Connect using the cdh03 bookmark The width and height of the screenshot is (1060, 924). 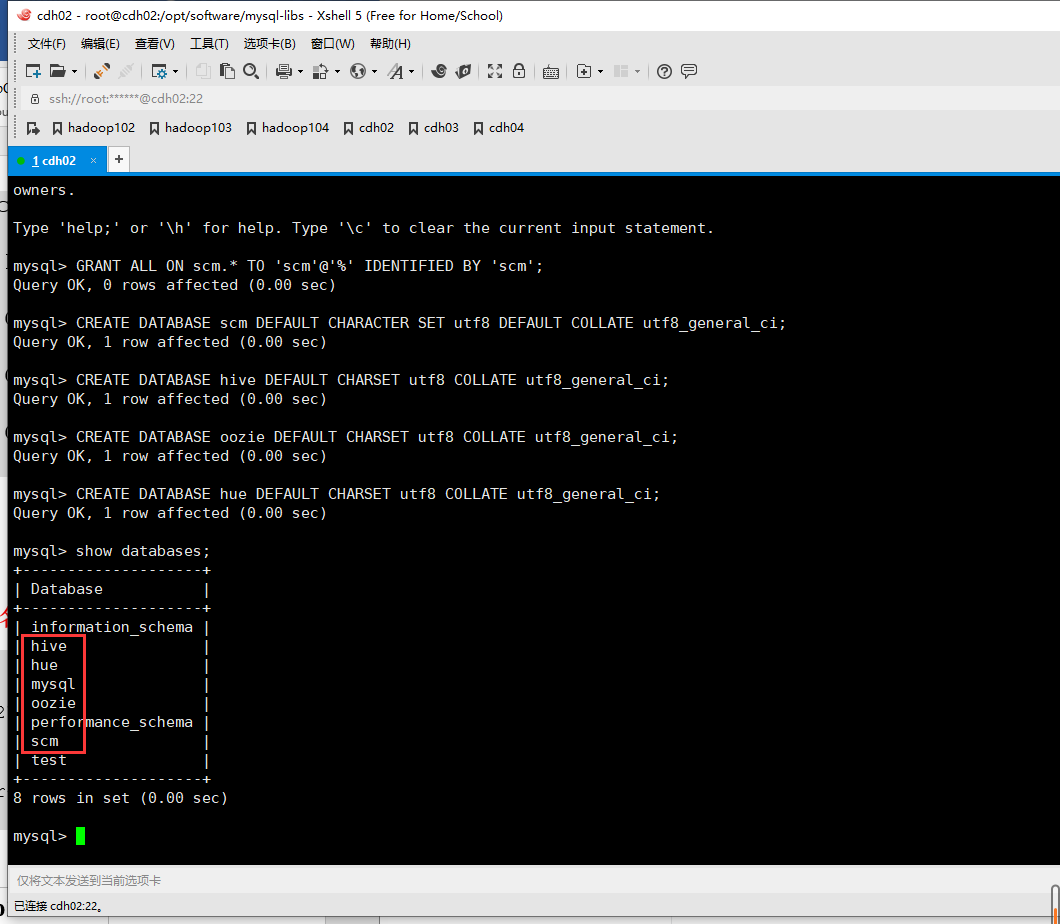tap(433, 128)
